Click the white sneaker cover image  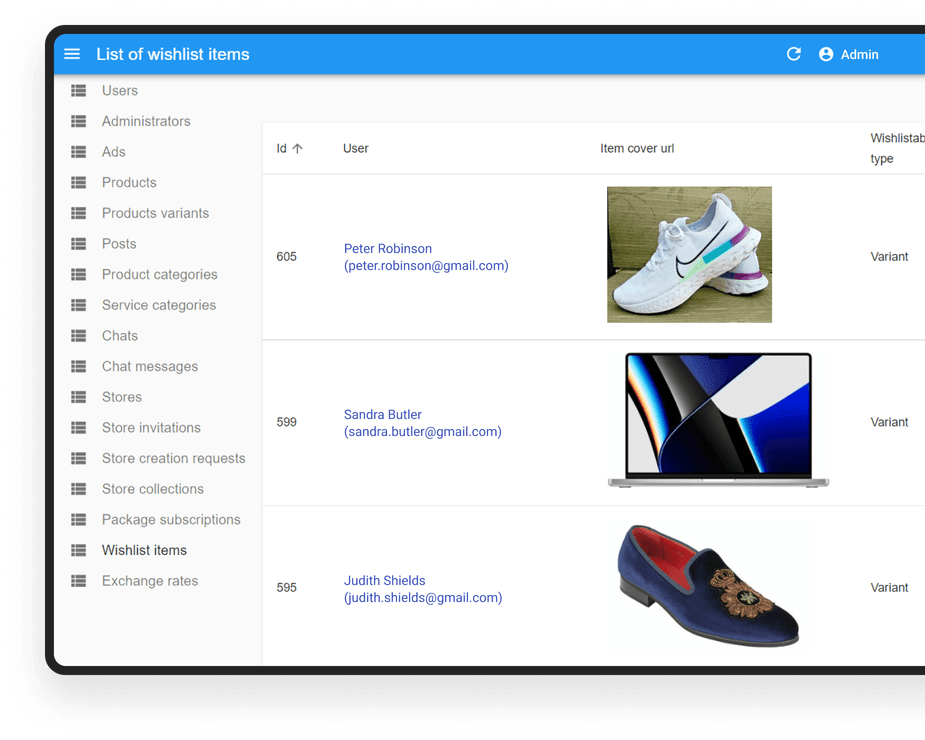689,254
